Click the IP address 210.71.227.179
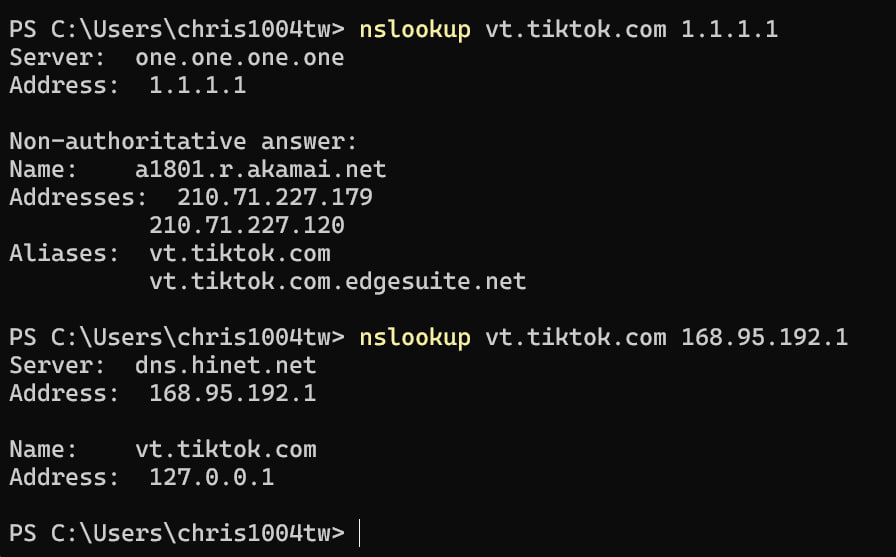The image size is (896, 557). [x=274, y=198]
